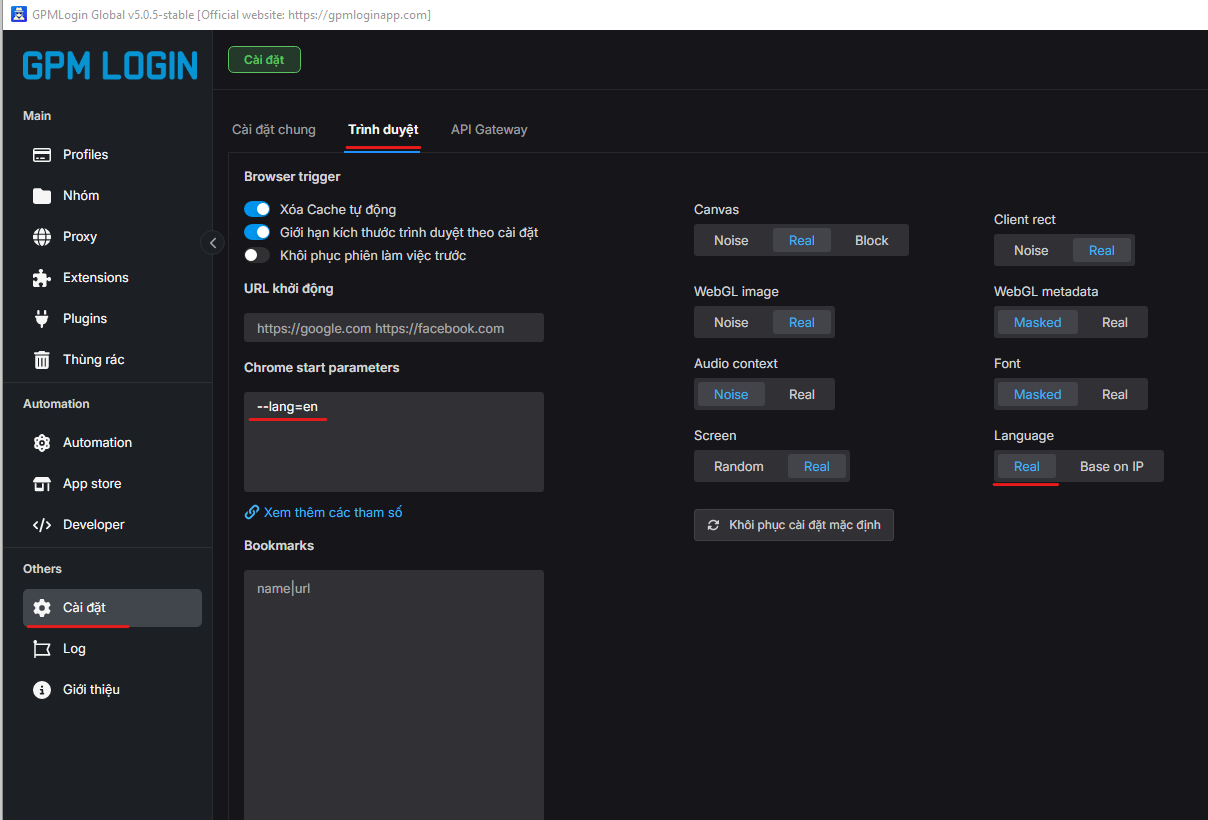Open Plugins via the plug icon

coord(42,319)
